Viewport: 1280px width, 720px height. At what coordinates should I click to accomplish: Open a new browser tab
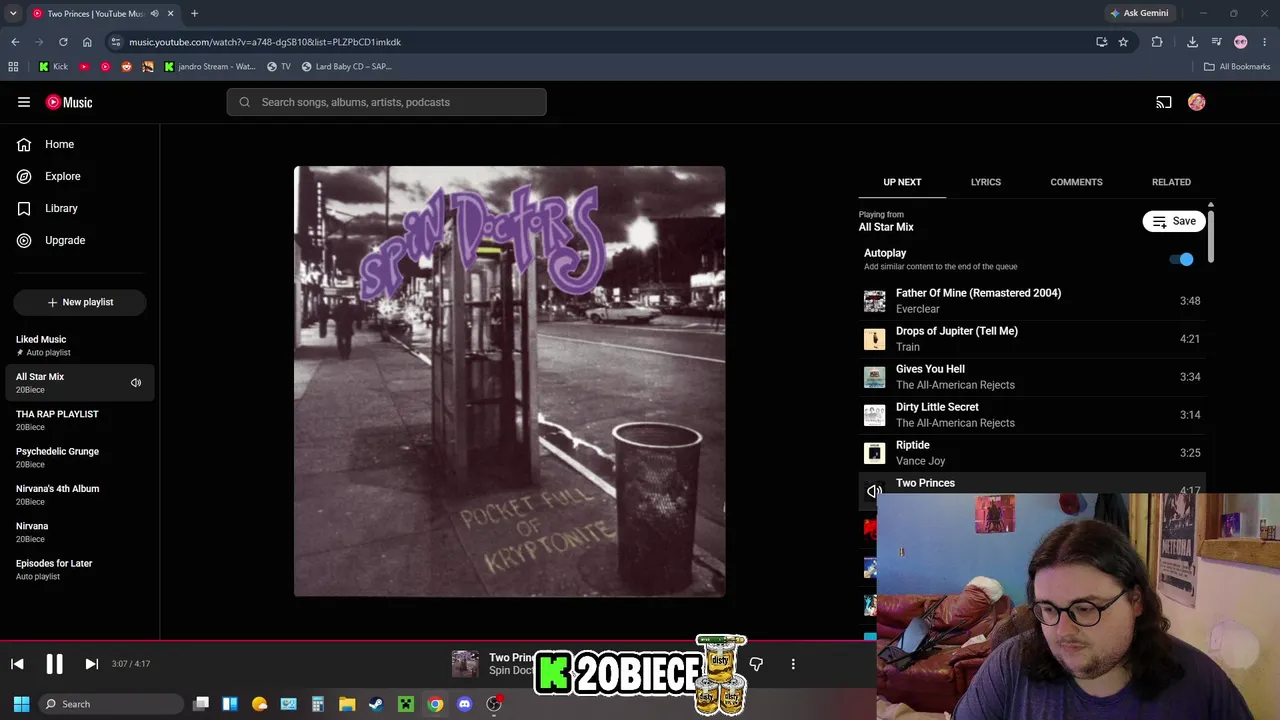click(194, 13)
